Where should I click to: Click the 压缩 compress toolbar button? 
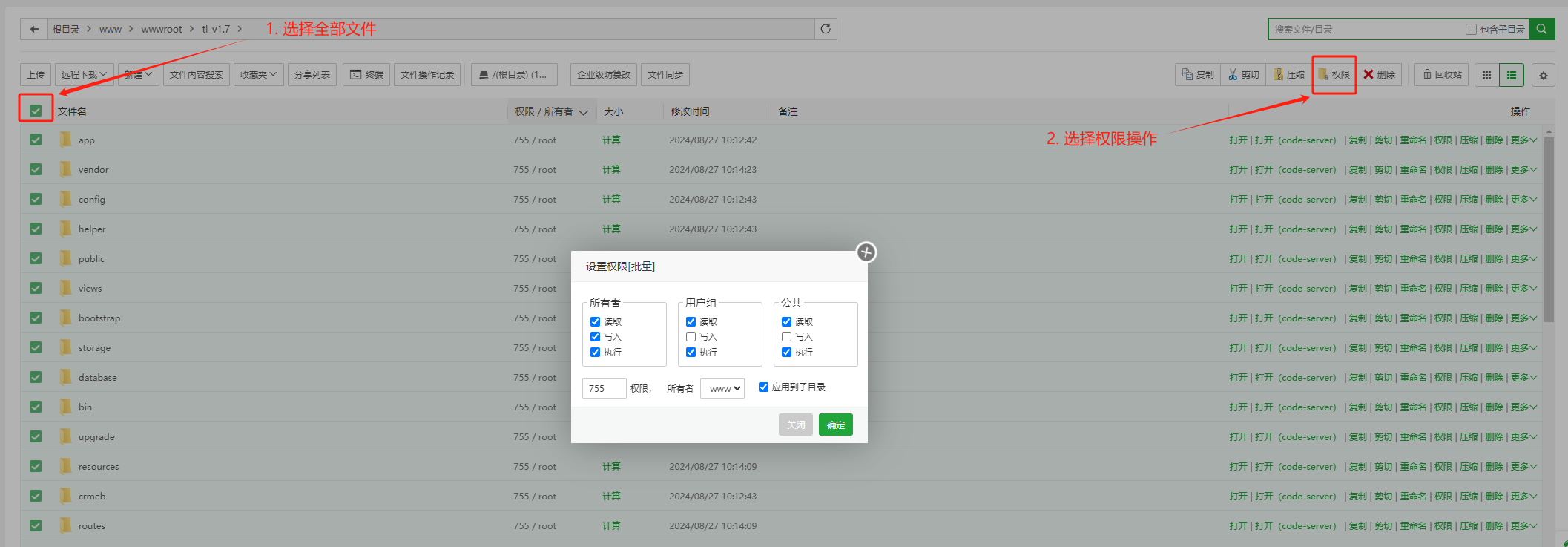(x=1289, y=75)
